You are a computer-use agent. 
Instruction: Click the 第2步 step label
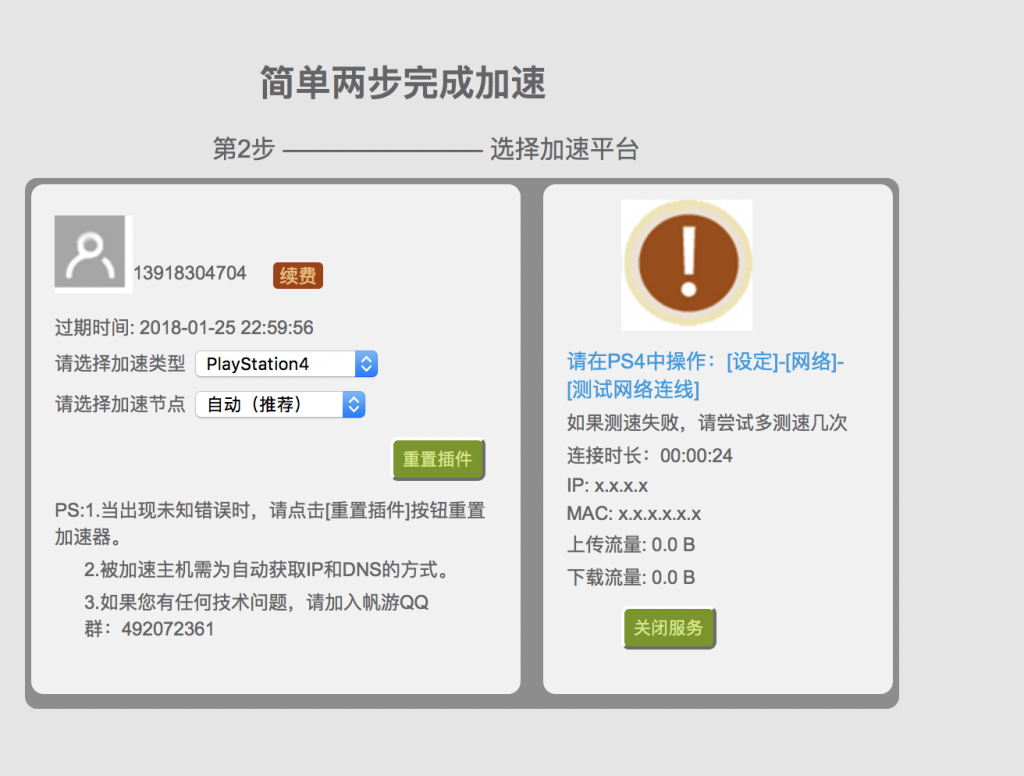coord(243,149)
